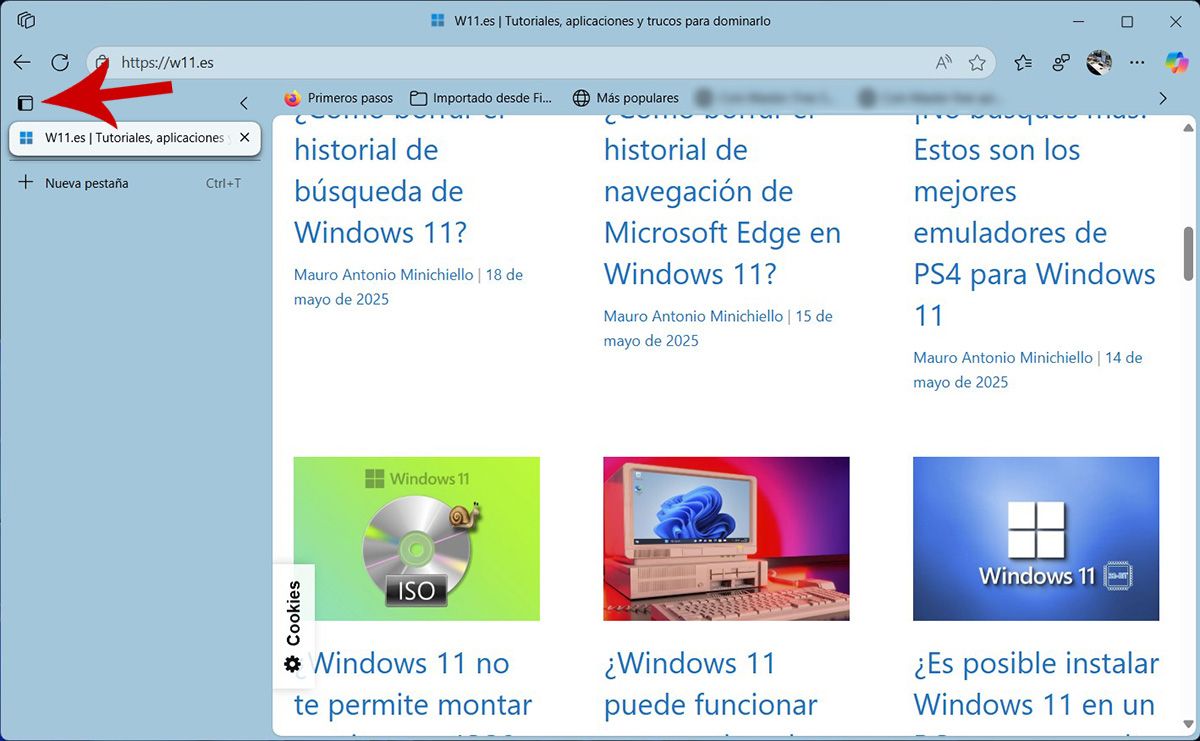Viewport: 1200px width, 741px height.
Task: Click author Mauro Antonio Minichiello dated 15 de mayo
Action: click(693, 316)
